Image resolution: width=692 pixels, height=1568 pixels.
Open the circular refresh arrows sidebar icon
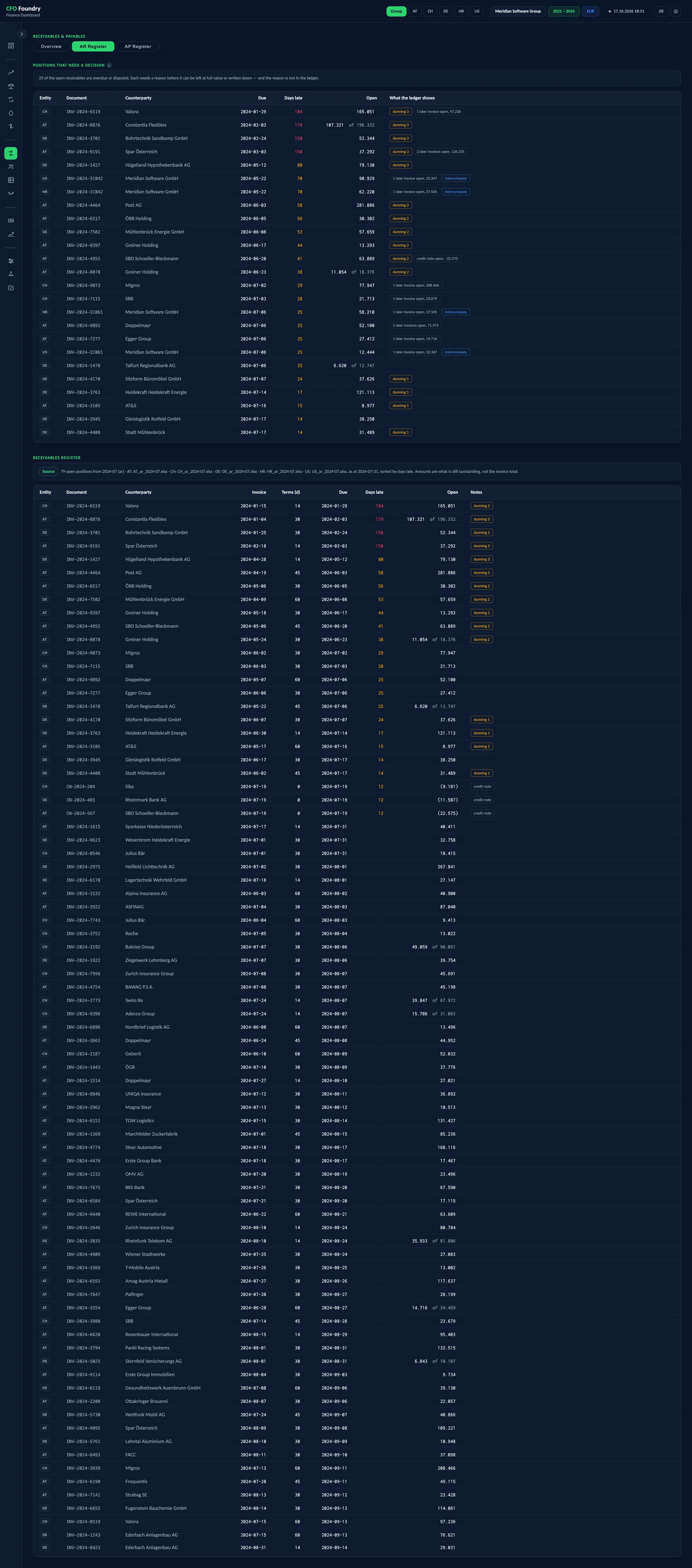(11, 99)
